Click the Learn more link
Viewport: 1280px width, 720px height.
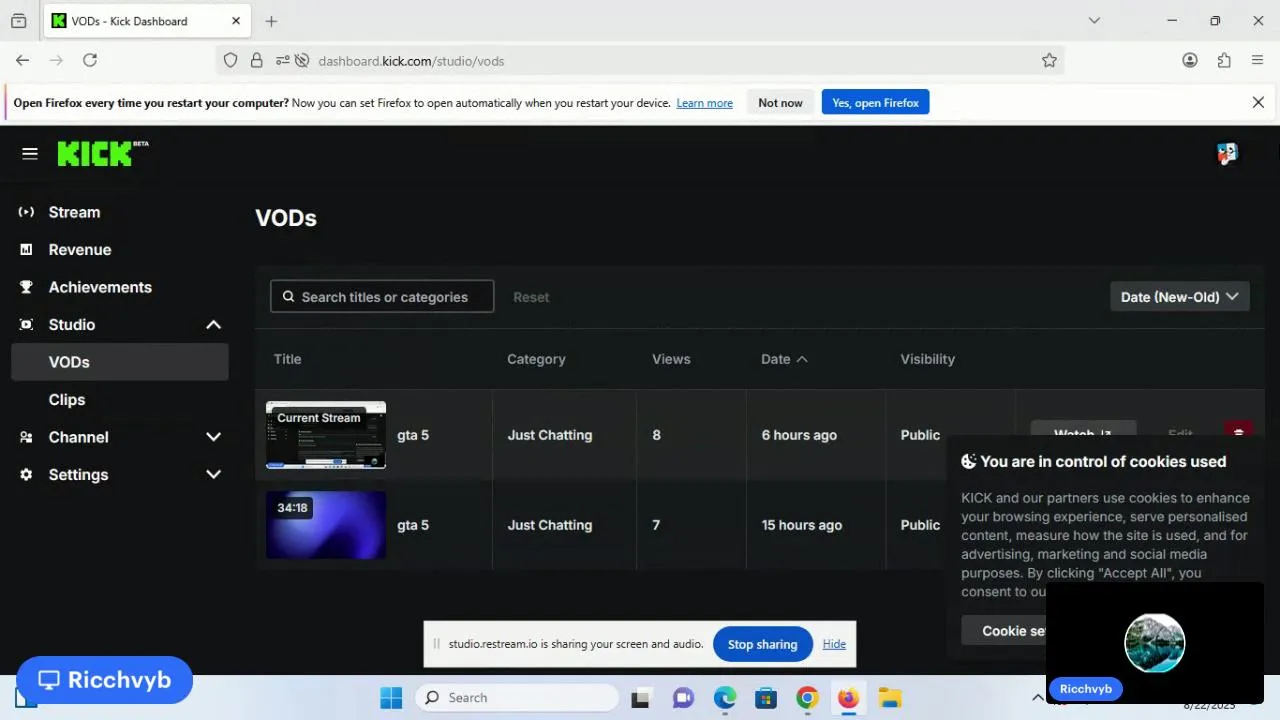704,103
